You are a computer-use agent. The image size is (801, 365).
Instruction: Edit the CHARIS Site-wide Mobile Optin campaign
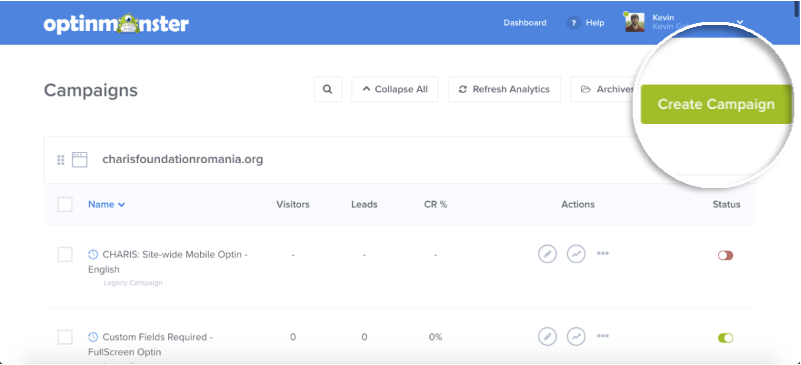coord(547,254)
